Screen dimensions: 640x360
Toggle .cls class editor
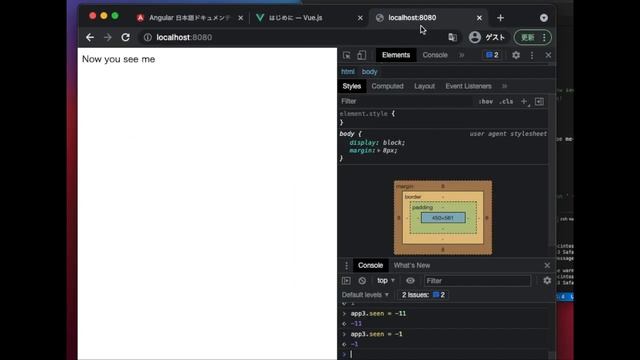click(506, 102)
